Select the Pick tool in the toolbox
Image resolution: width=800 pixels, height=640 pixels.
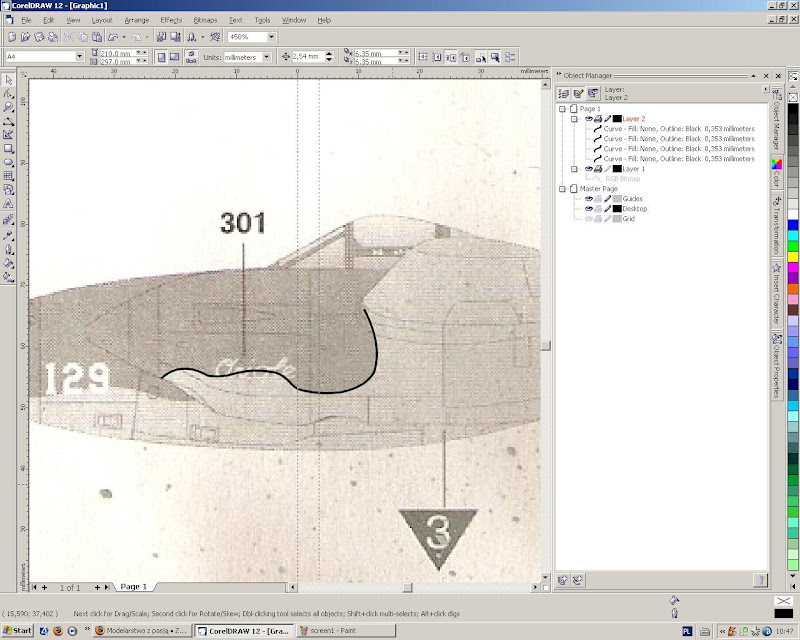pyautogui.click(x=8, y=79)
